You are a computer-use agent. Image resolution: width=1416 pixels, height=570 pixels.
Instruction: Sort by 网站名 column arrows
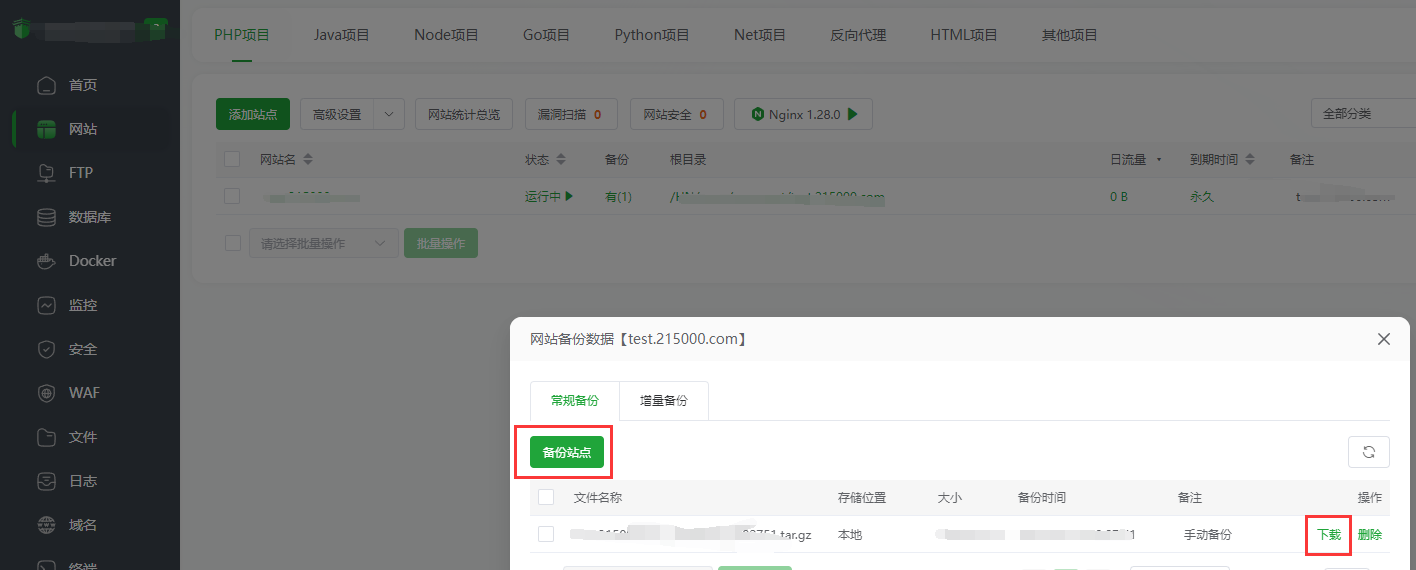click(x=308, y=159)
